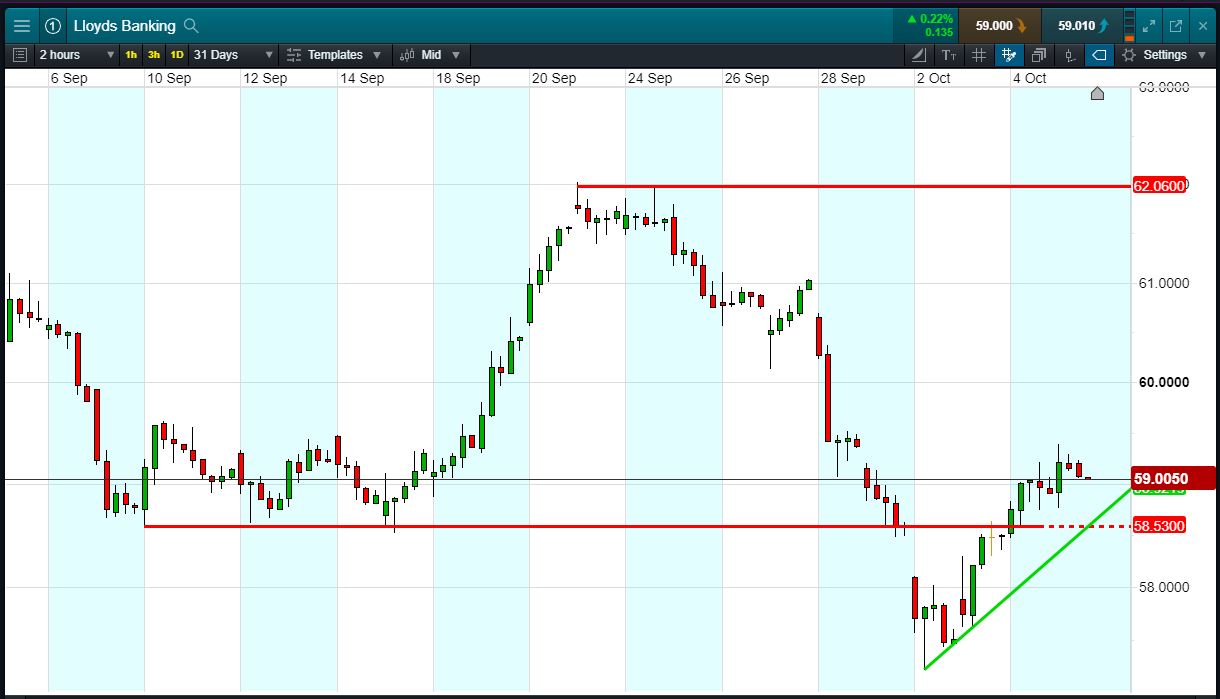Toggle the chart gridlines
1220x699 pixels.
(979, 55)
